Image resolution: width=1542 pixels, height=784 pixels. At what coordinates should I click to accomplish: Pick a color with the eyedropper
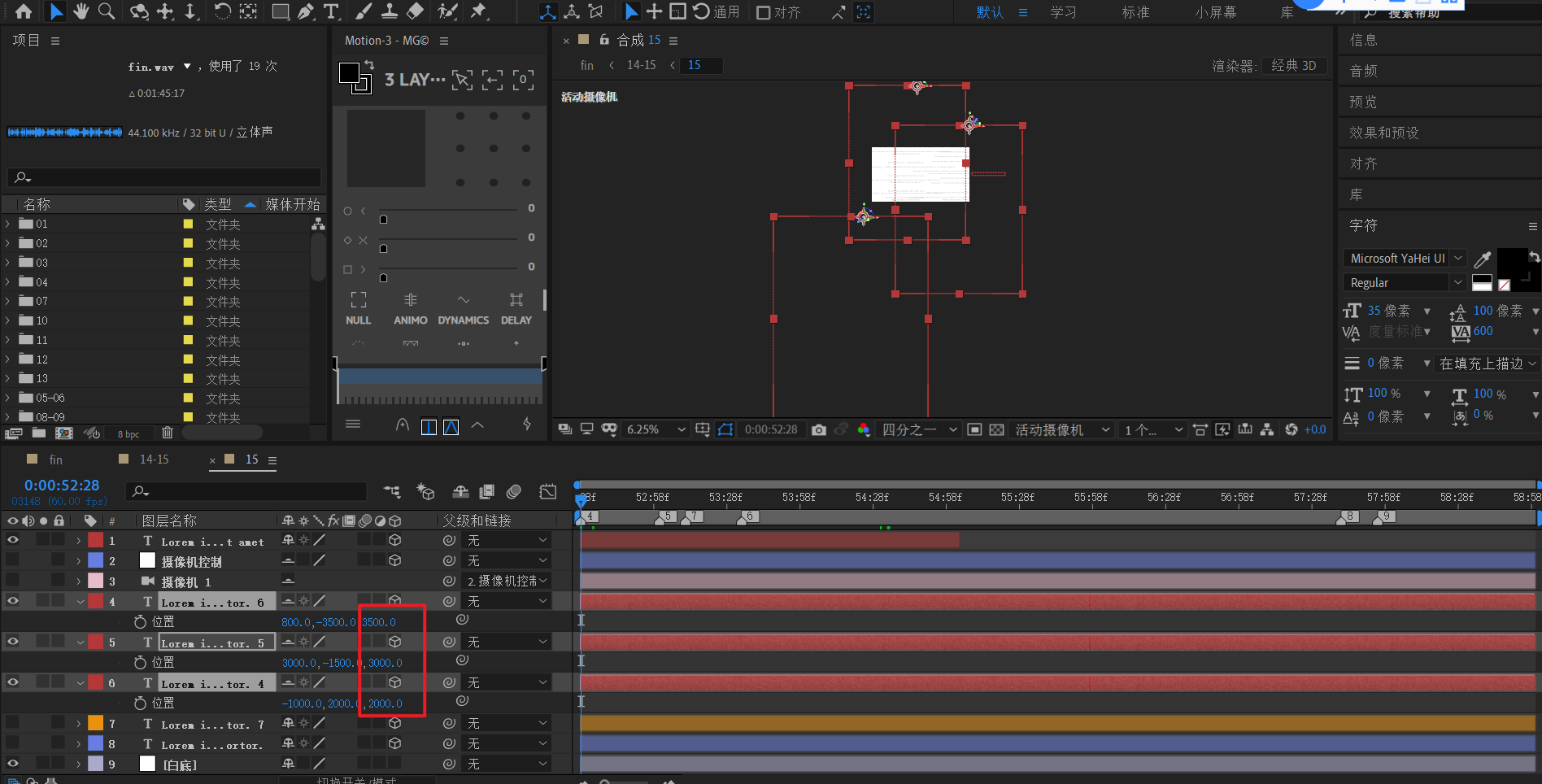(1483, 259)
